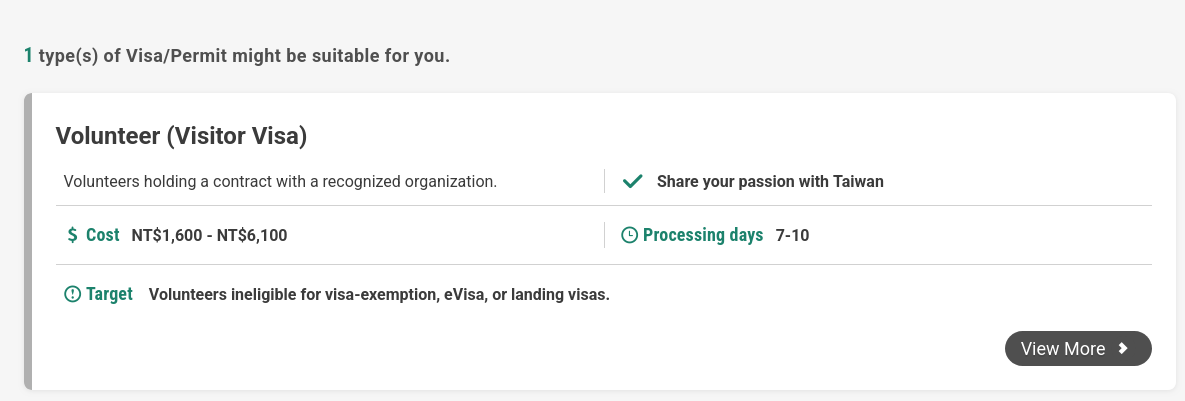Image resolution: width=1185 pixels, height=401 pixels.
Task: Click the arrow icon inside View More
Action: pos(1123,348)
